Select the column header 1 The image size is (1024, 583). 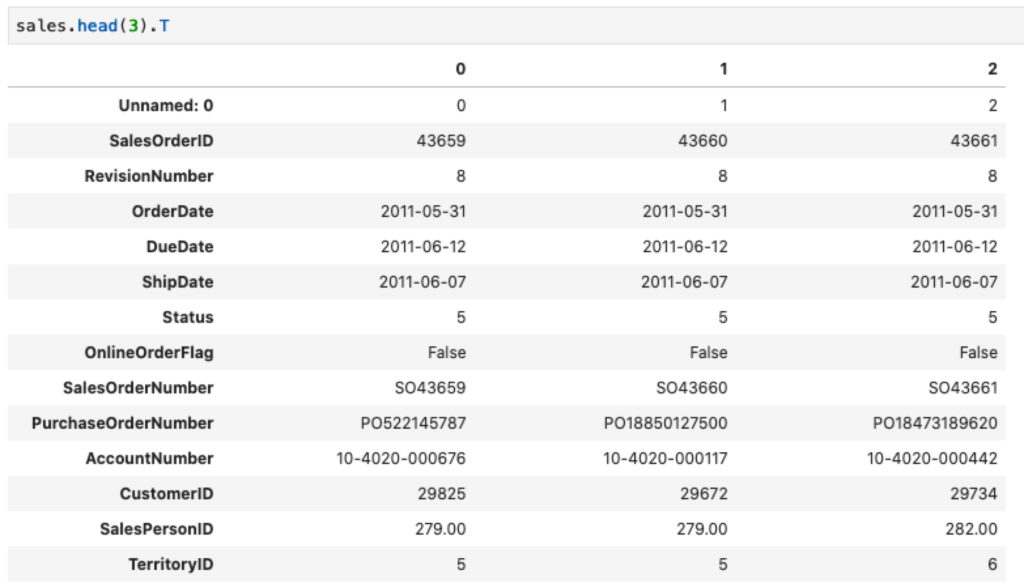[723, 69]
